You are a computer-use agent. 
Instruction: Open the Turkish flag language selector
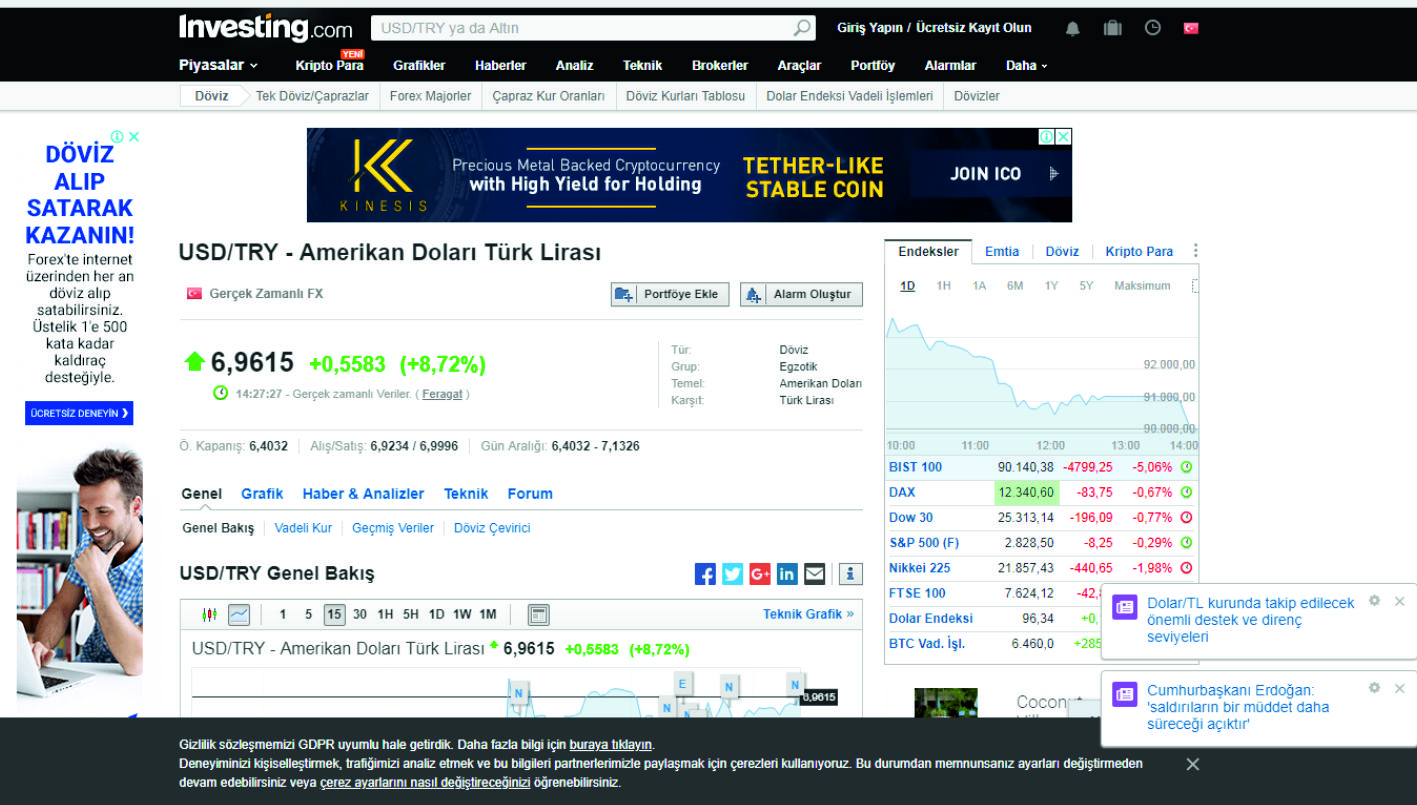point(1191,28)
